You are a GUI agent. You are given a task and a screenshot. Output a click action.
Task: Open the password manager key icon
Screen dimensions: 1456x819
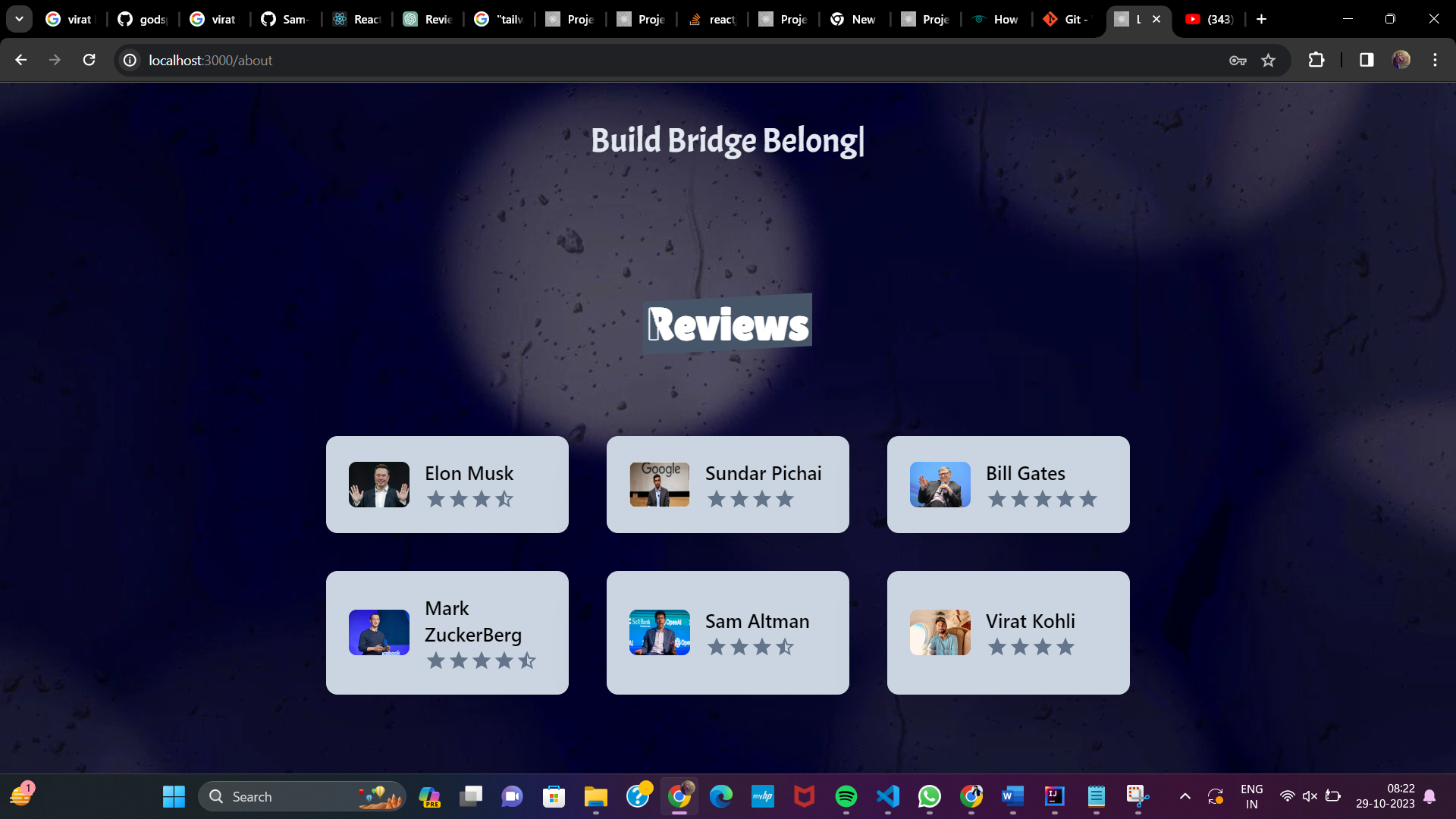tap(1238, 60)
